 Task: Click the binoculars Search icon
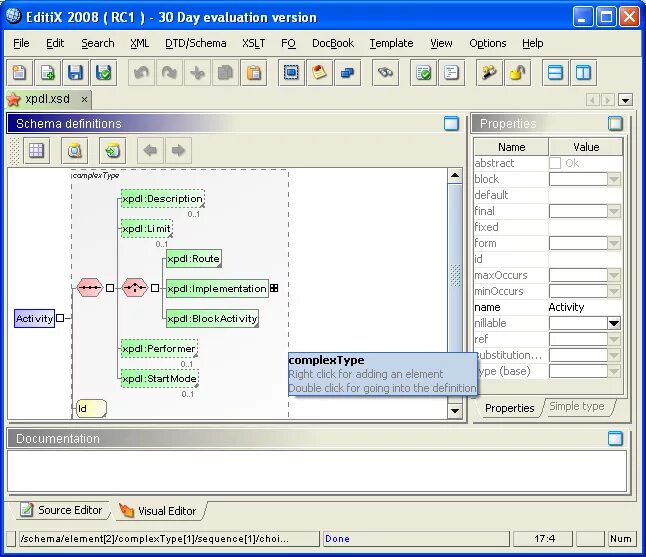click(x=385, y=73)
